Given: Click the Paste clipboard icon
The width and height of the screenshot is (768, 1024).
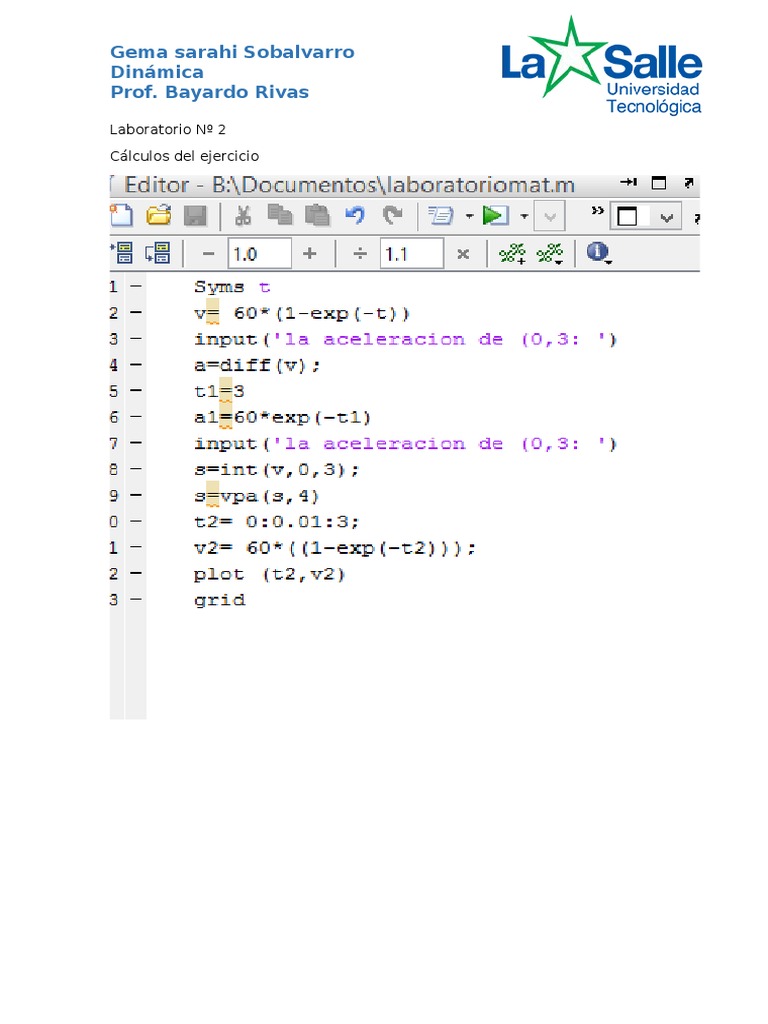Looking at the screenshot, I should [318, 216].
